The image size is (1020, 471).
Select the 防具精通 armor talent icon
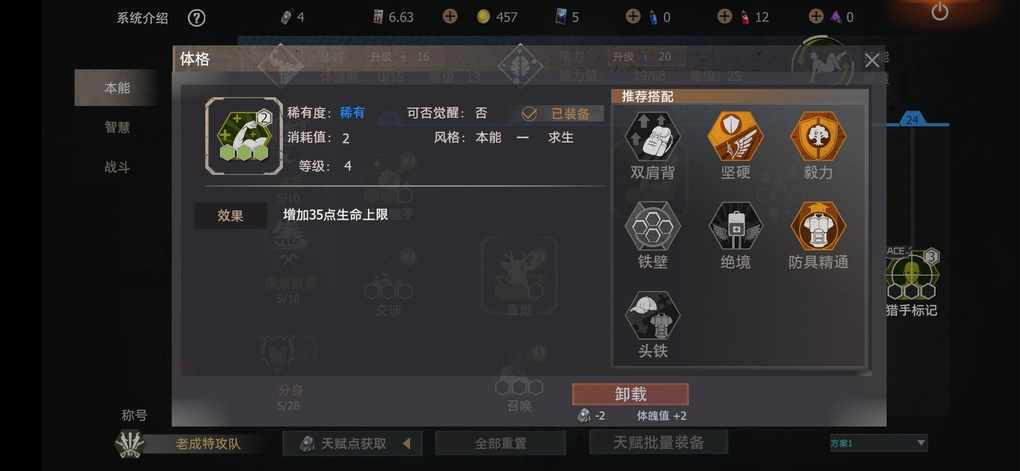[818, 226]
